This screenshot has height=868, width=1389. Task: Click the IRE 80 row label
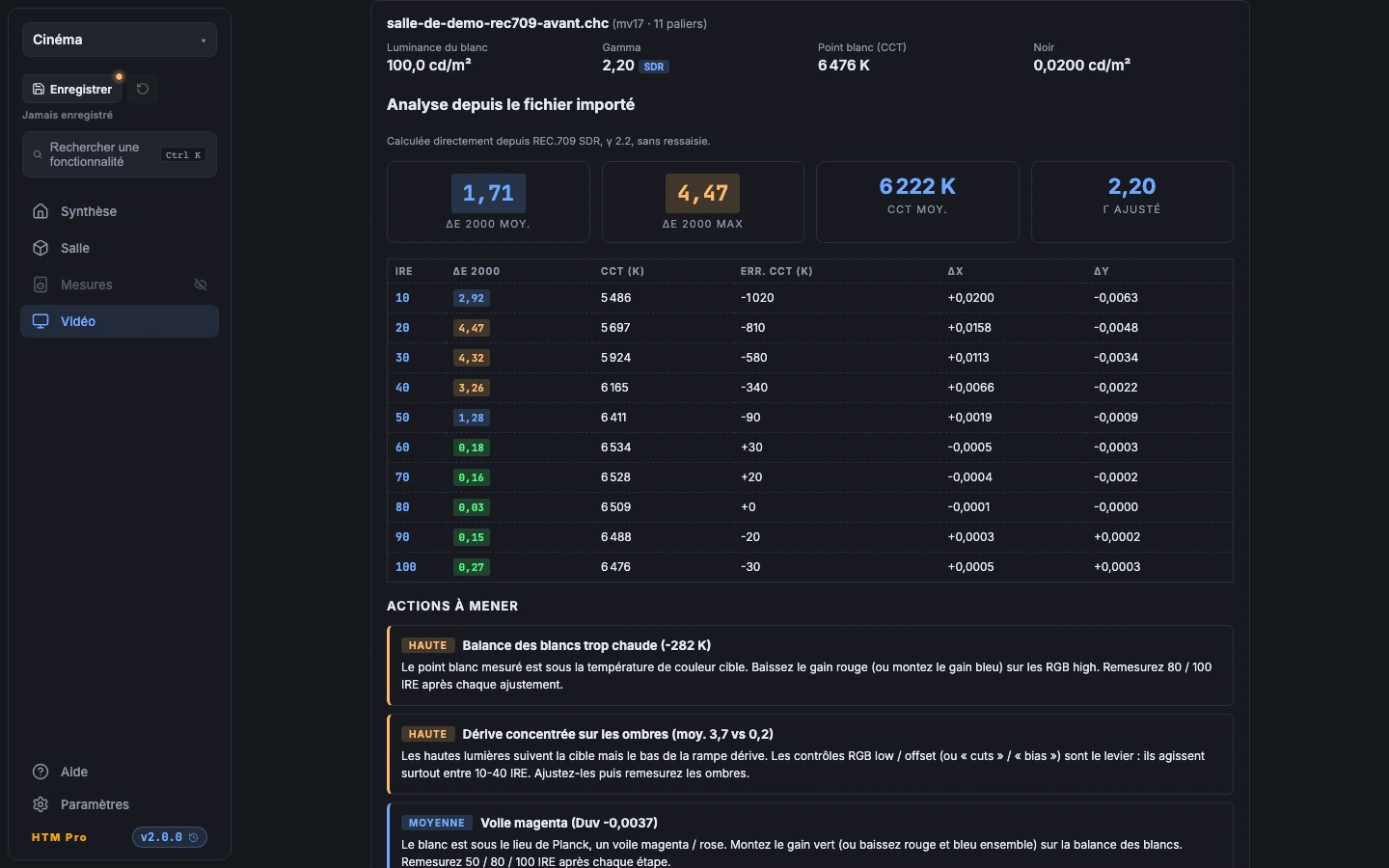click(402, 507)
